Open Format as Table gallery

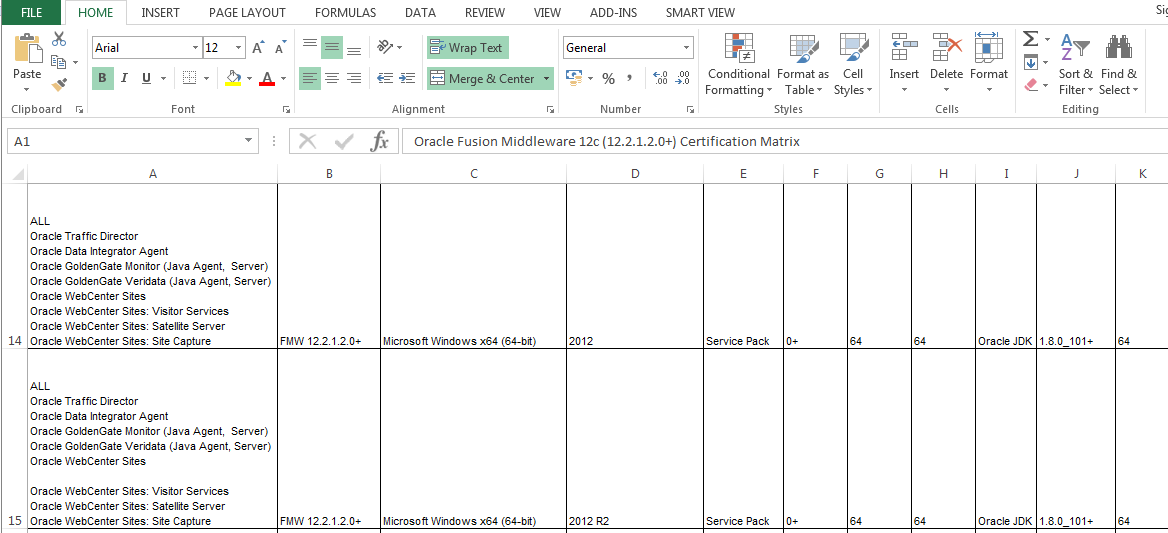click(x=803, y=65)
